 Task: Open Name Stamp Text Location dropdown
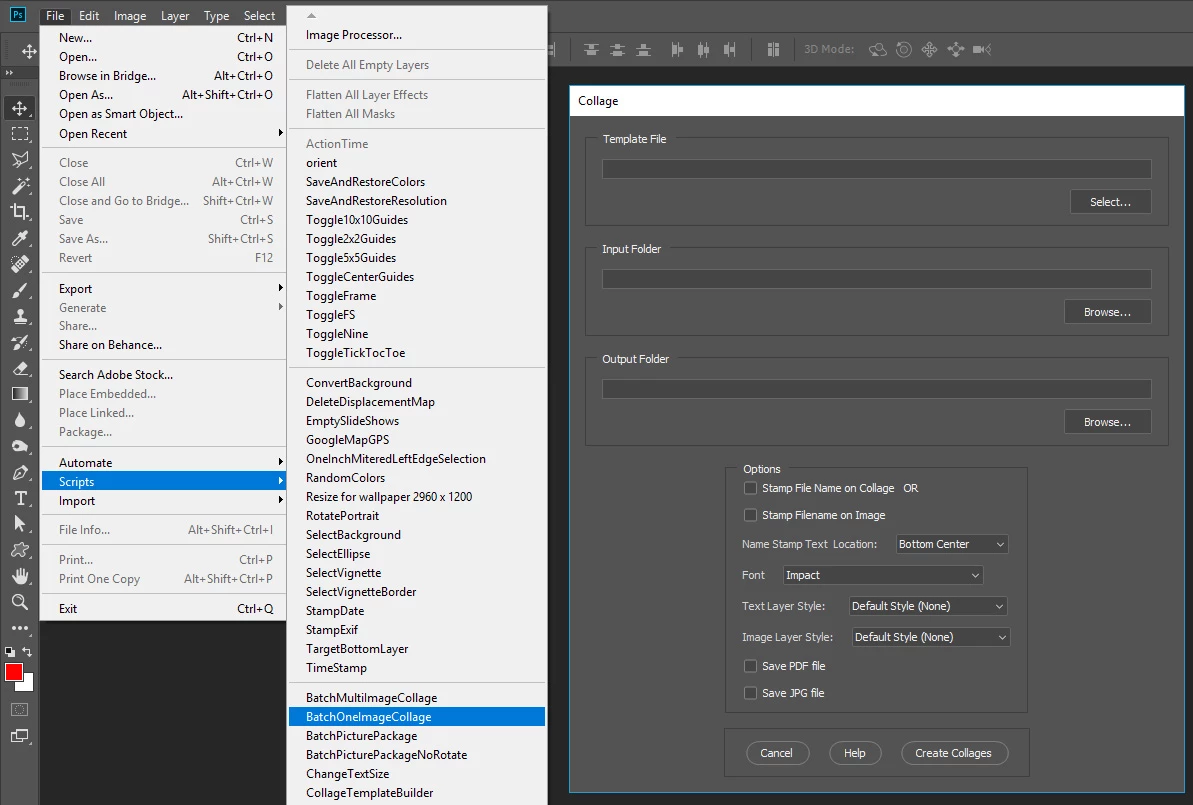point(952,544)
